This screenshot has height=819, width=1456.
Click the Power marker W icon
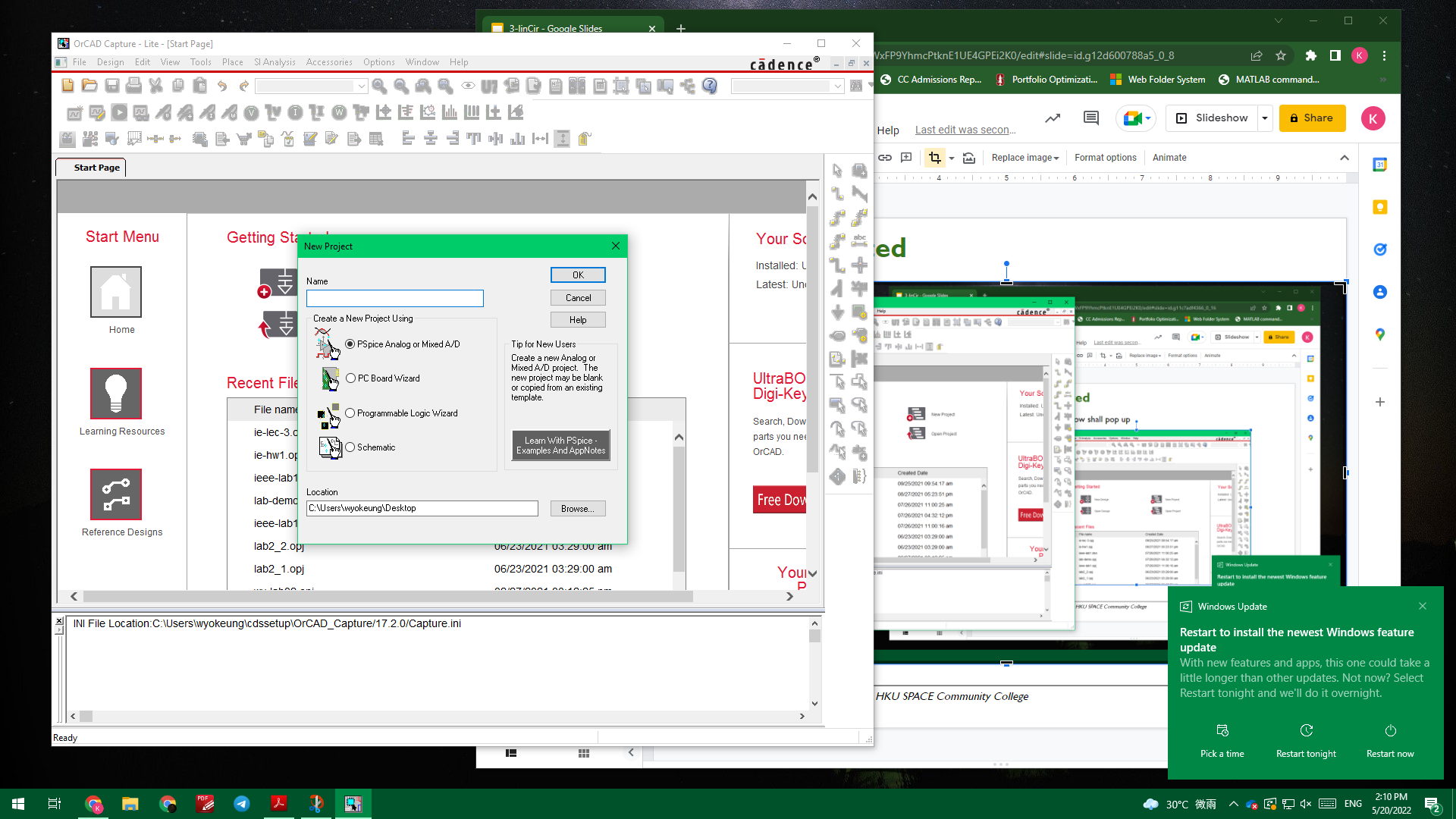(x=339, y=113)
